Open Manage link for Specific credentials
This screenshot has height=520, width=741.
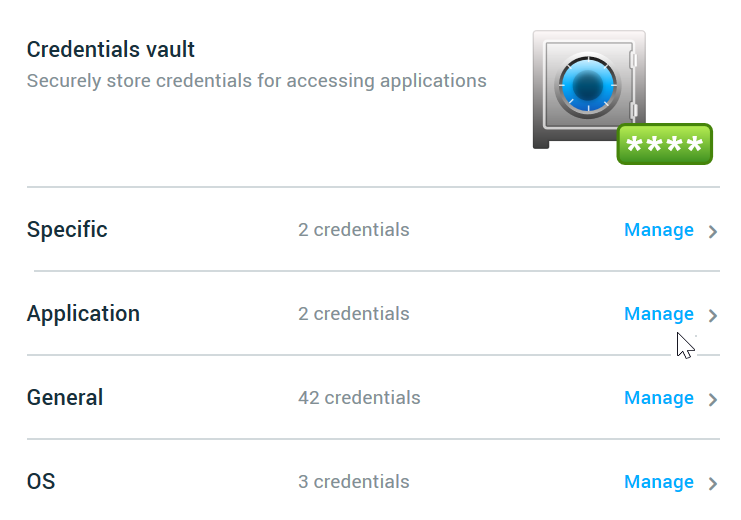(658, 230)
